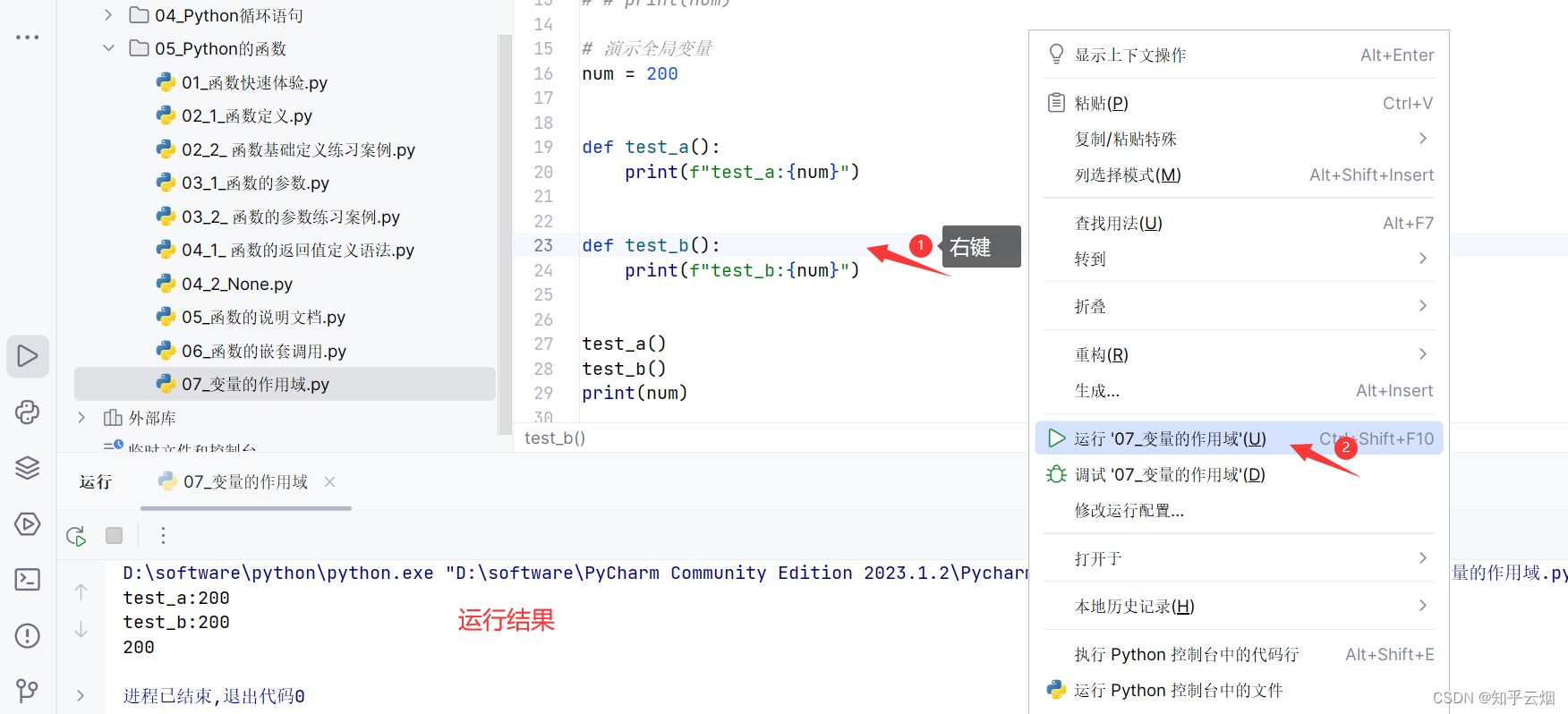The image size is (1568, 714).
Task: Open the Run tool window icon
Action: tap(28, 356)
